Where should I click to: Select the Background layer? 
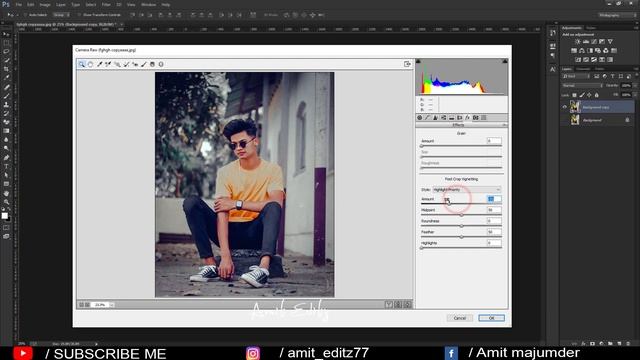pos(598,120)
